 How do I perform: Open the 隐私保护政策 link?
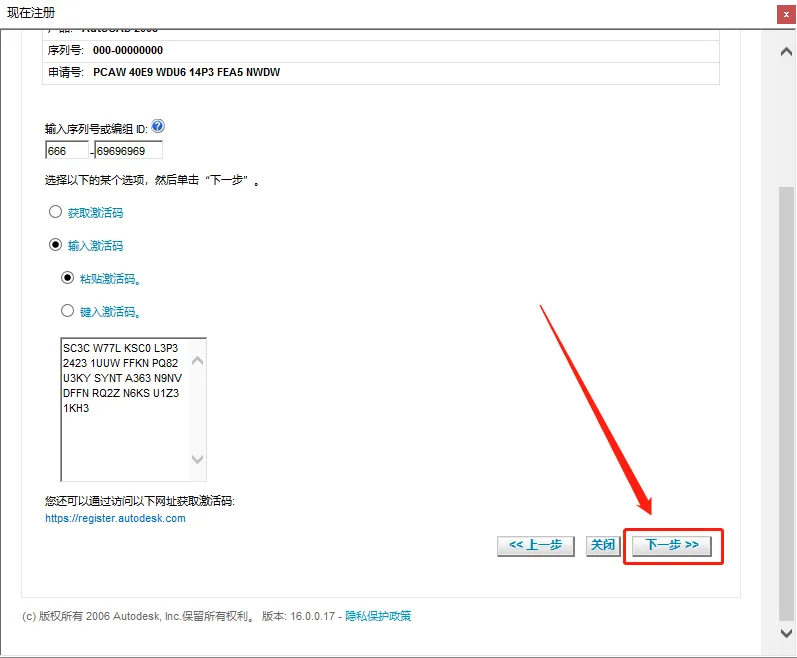tap(378, 616)
